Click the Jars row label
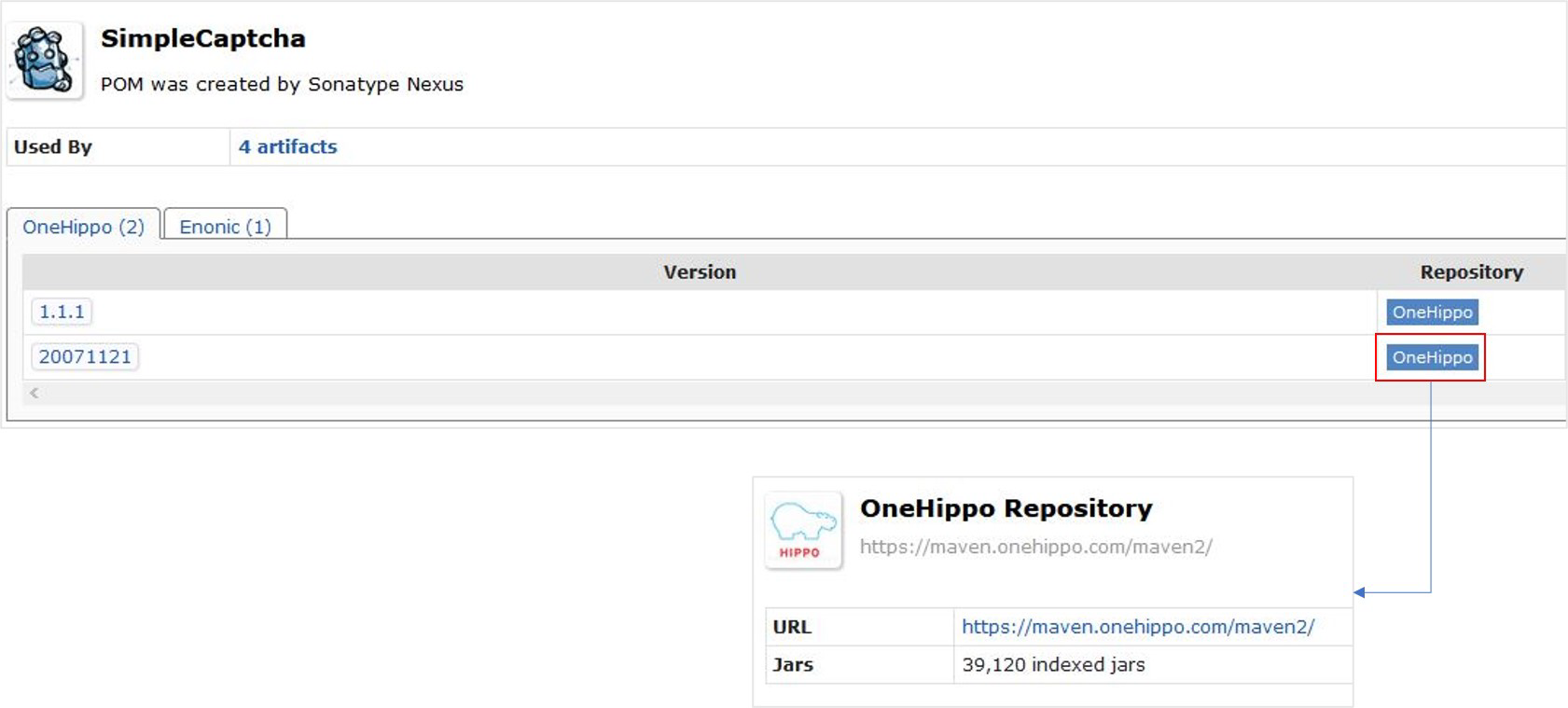The image size is (1568, 708). [x=793, y=665]
